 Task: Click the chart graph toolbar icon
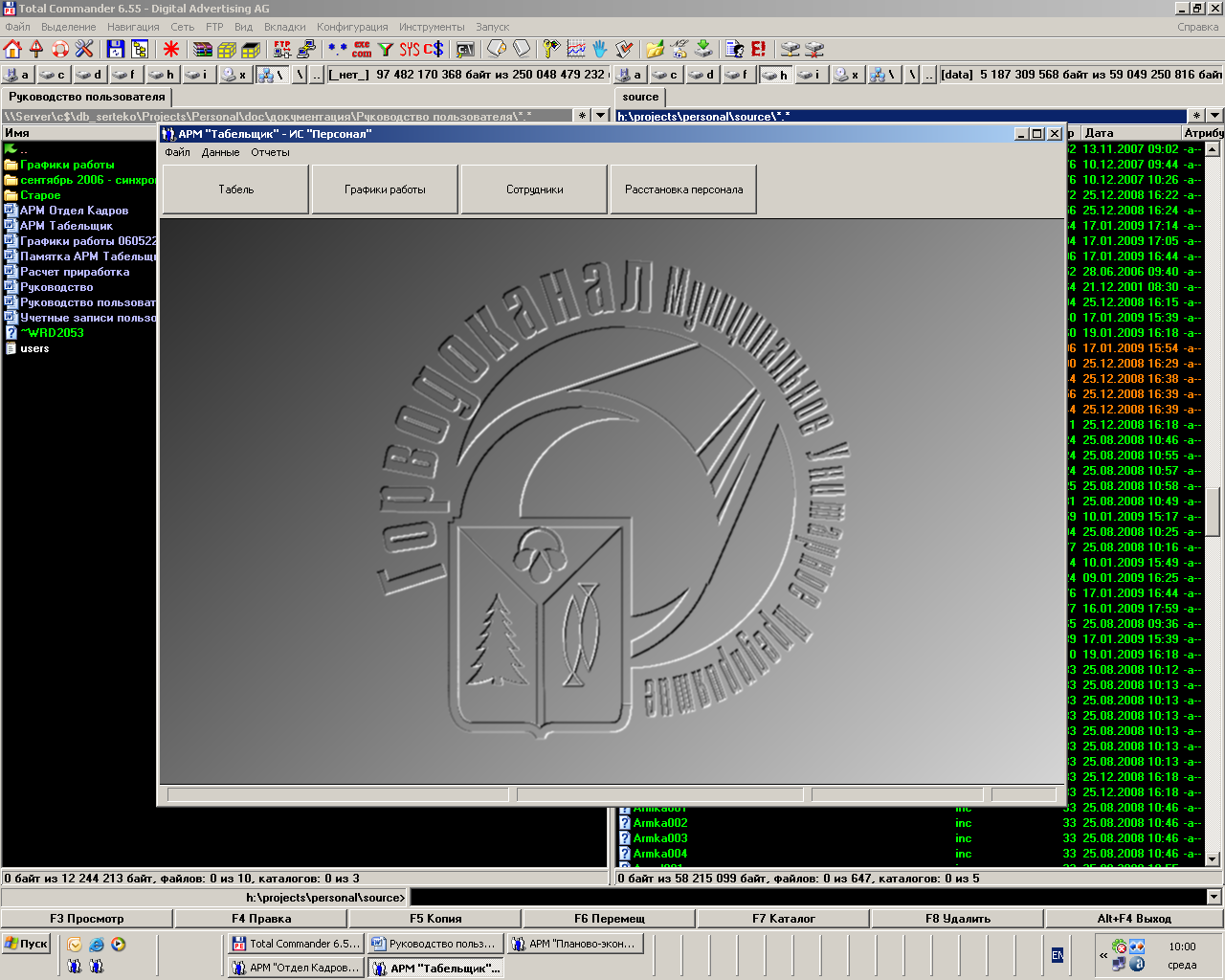pyautogui.click(x=576, y=49)
